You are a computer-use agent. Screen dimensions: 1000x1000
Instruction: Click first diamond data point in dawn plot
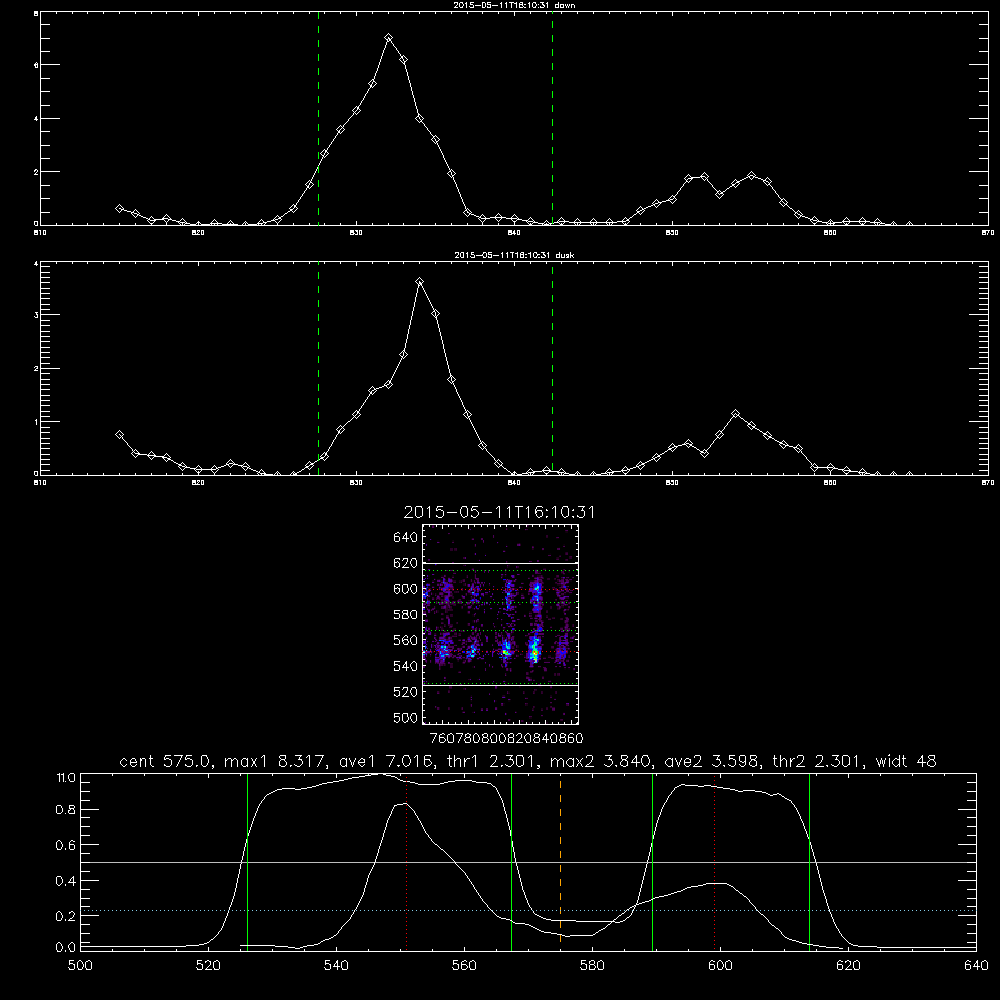click(x=119, y=209)
